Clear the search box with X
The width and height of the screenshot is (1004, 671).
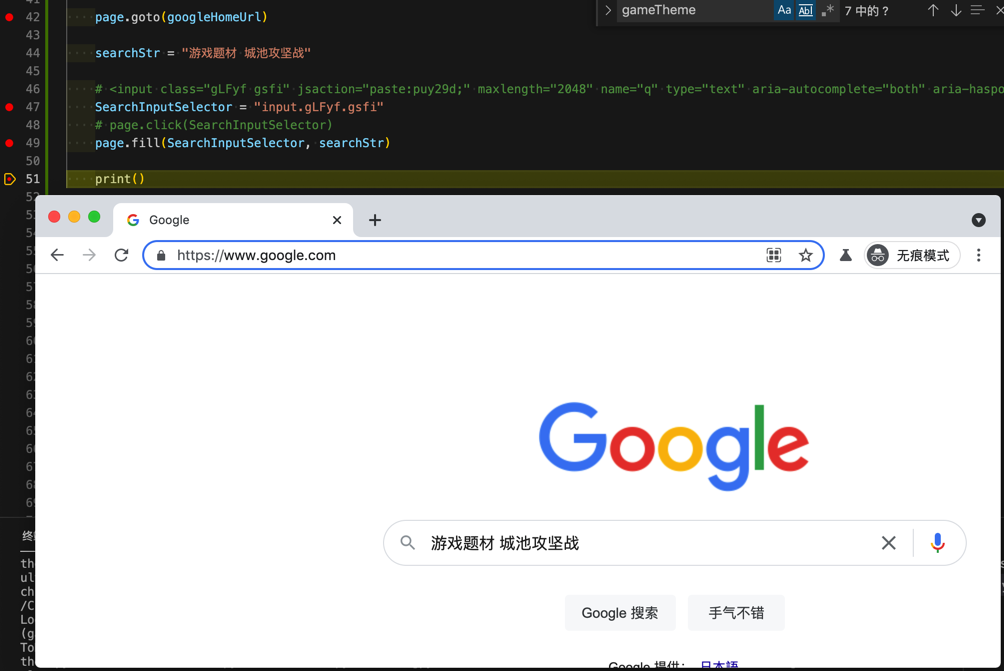click(888, 543)
